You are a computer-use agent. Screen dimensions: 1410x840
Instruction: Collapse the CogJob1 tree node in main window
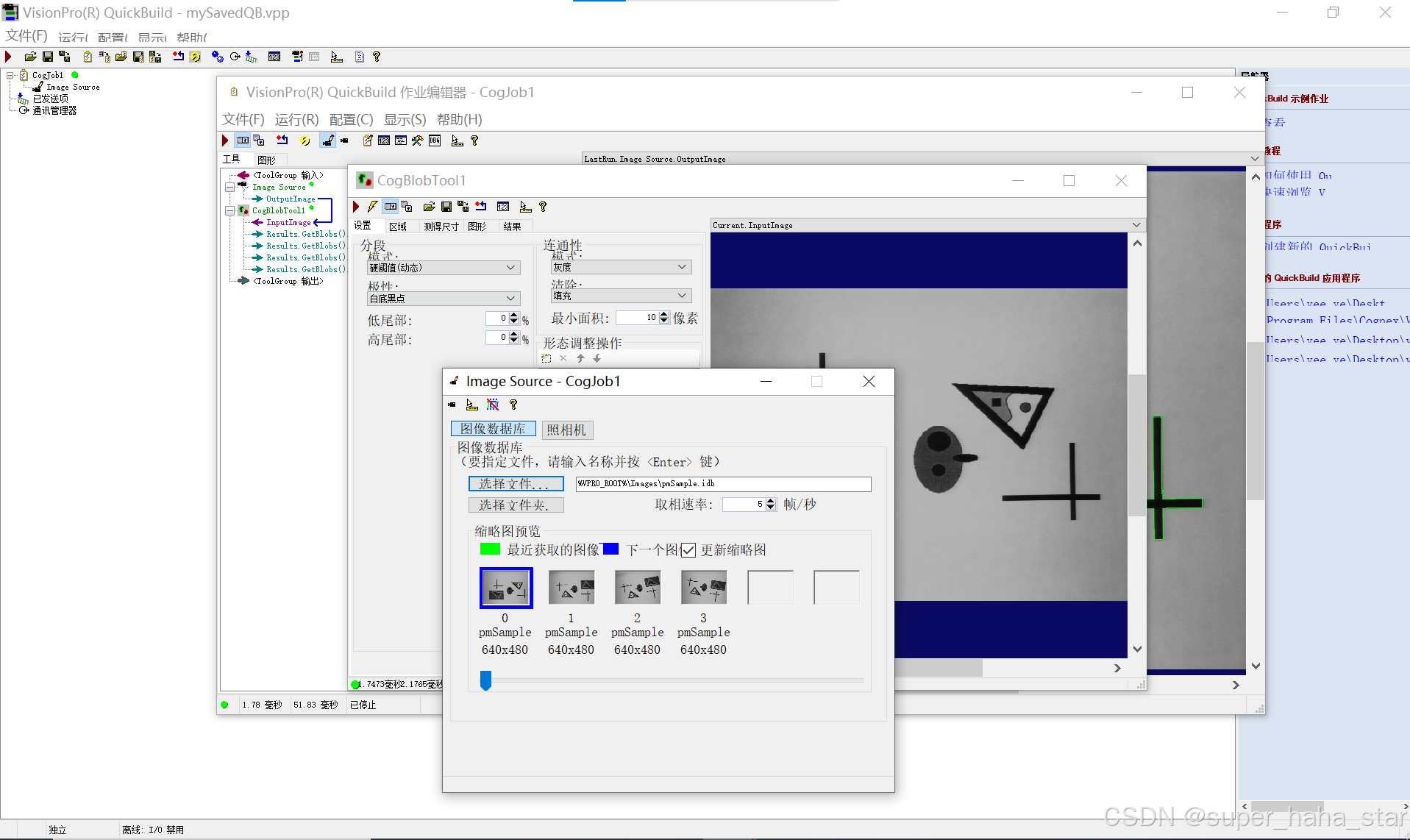(x=10, y=75)
